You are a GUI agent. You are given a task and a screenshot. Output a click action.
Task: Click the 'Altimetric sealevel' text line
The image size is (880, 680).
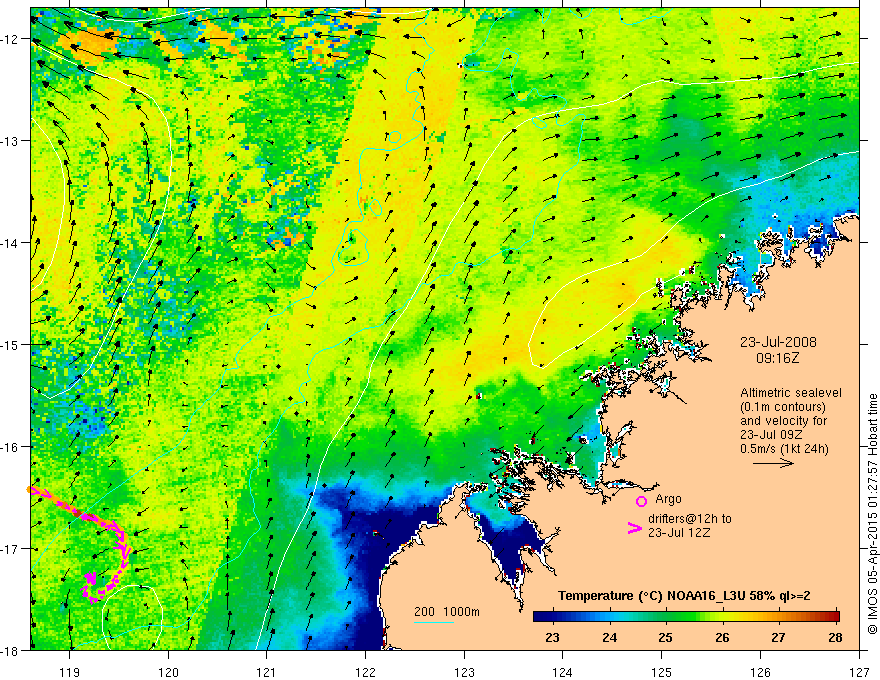click(791, 393)
